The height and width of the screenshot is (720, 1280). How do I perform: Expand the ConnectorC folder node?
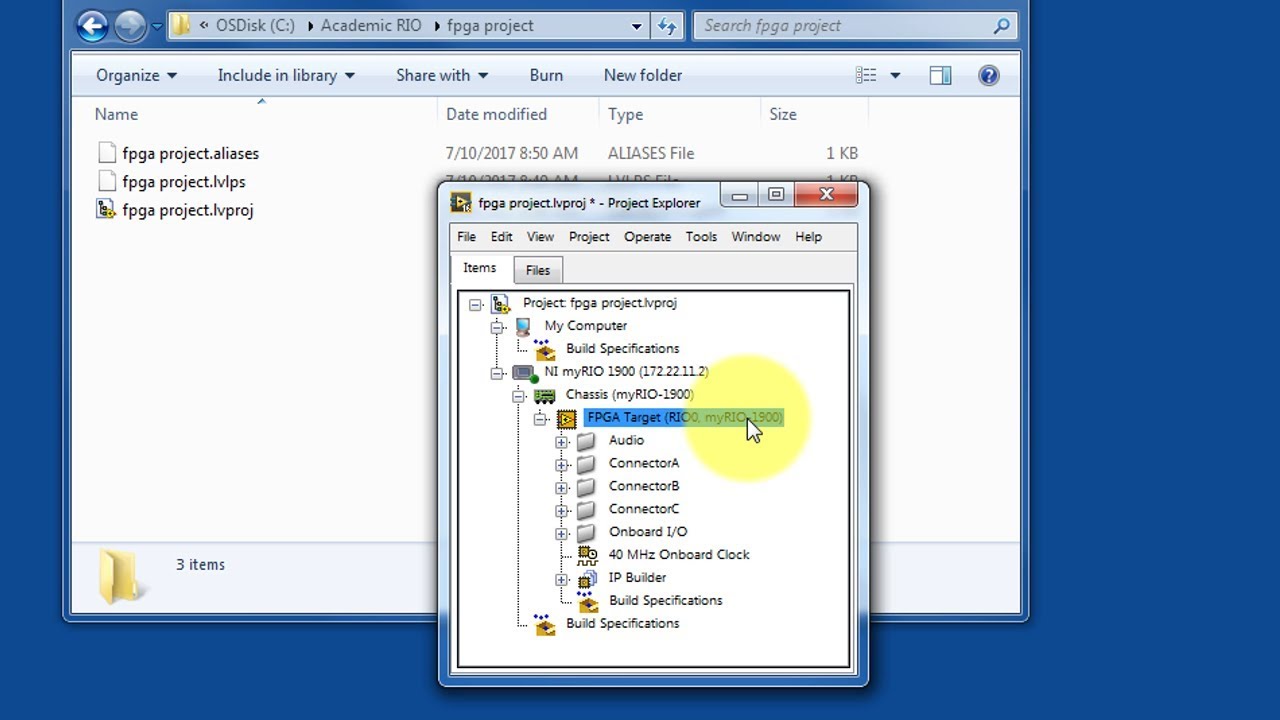pyautogui.click(x=562, y=511)
